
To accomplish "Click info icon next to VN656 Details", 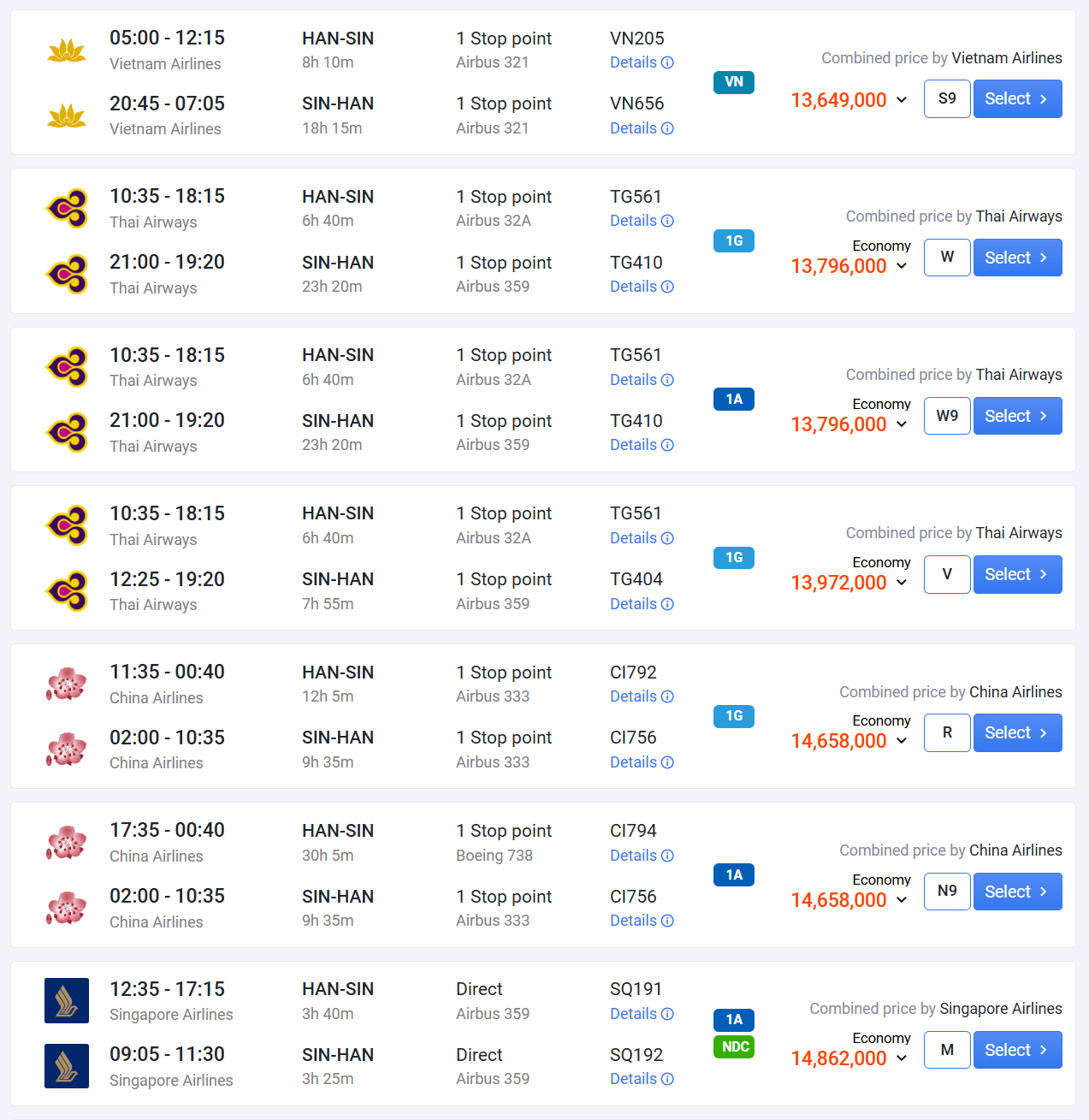I will coord(667,128).
